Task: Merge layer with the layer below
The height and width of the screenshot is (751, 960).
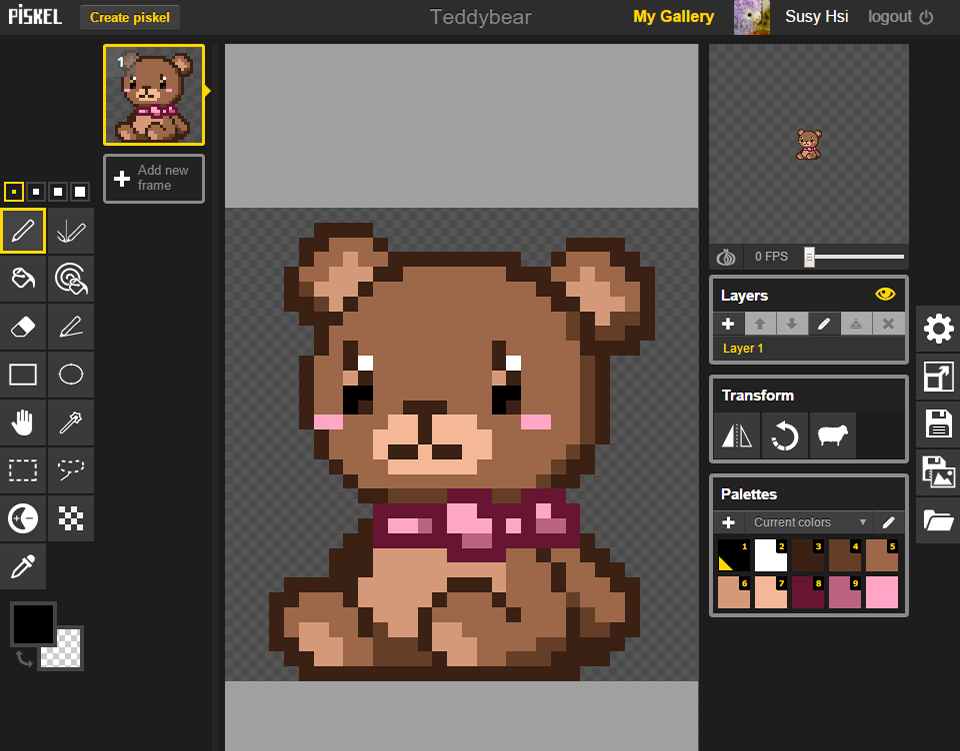Action: click(x=856, y=324)
